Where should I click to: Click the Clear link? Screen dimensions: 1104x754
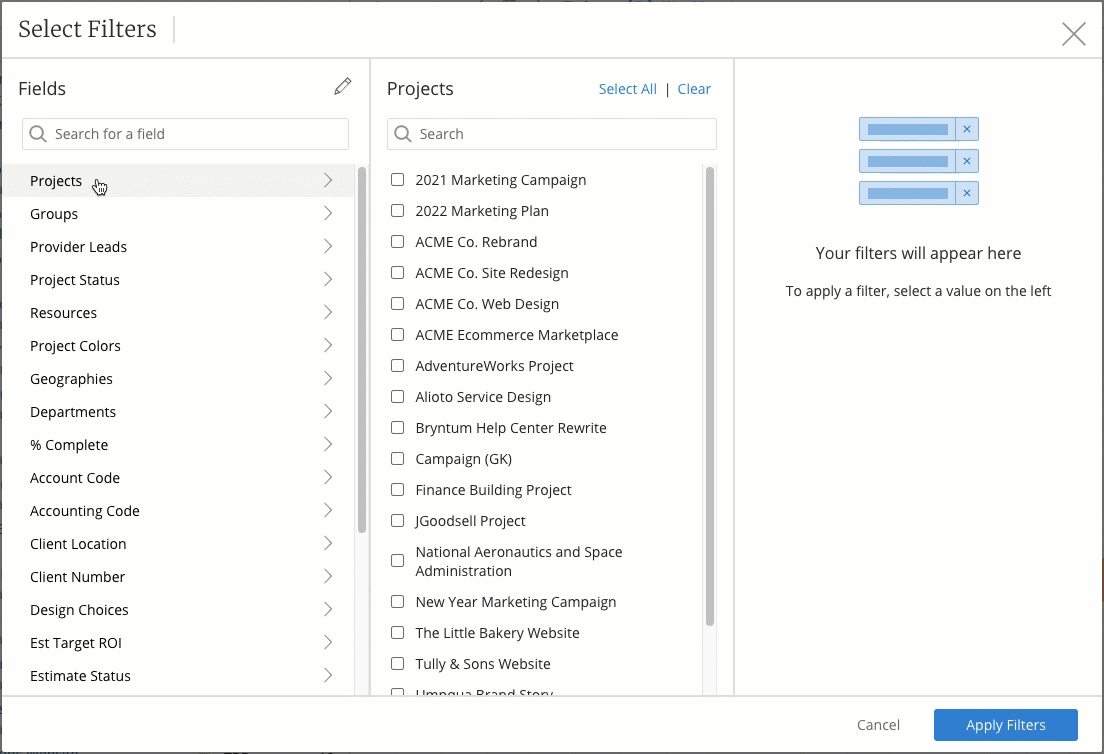click(x=694, y=88)
